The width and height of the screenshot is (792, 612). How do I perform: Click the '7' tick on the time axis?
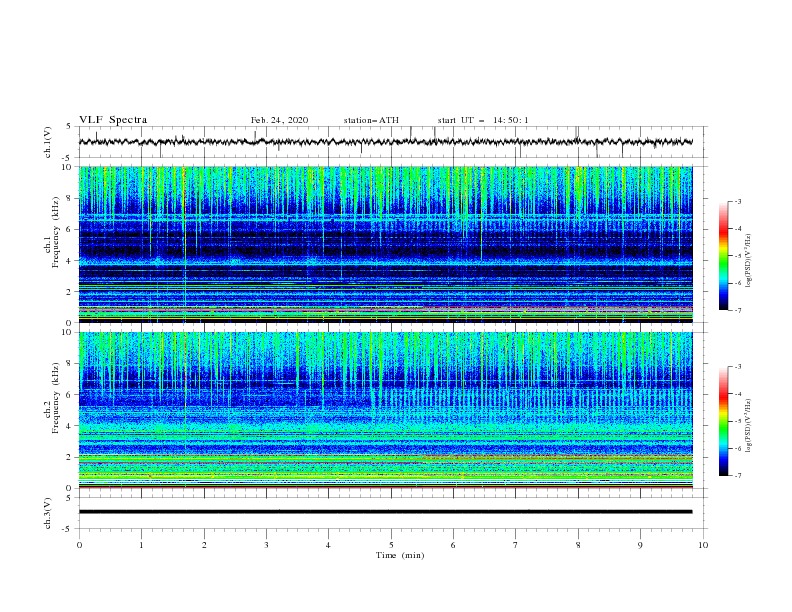[x=516, y=545]
